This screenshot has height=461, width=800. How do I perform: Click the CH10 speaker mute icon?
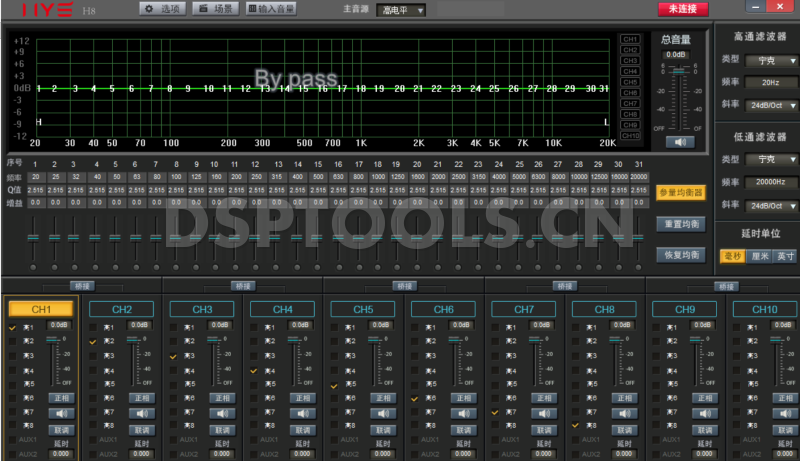pyautogui.click(x=787, y=412)
